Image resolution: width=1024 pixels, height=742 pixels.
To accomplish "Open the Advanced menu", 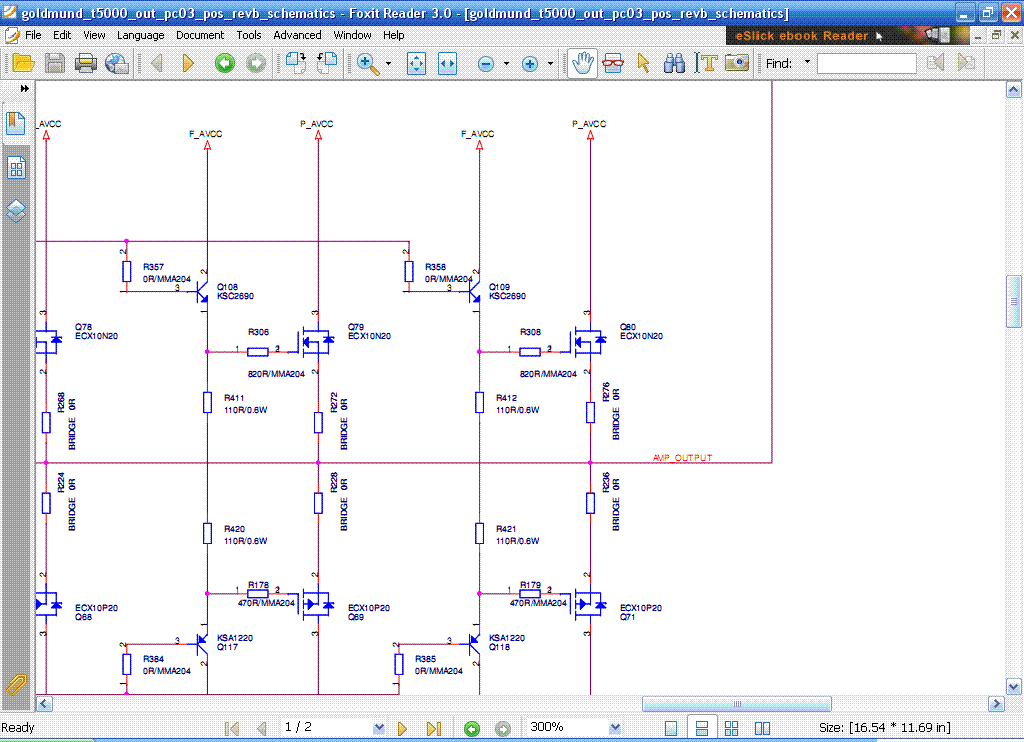I will [x=297, y=35].
